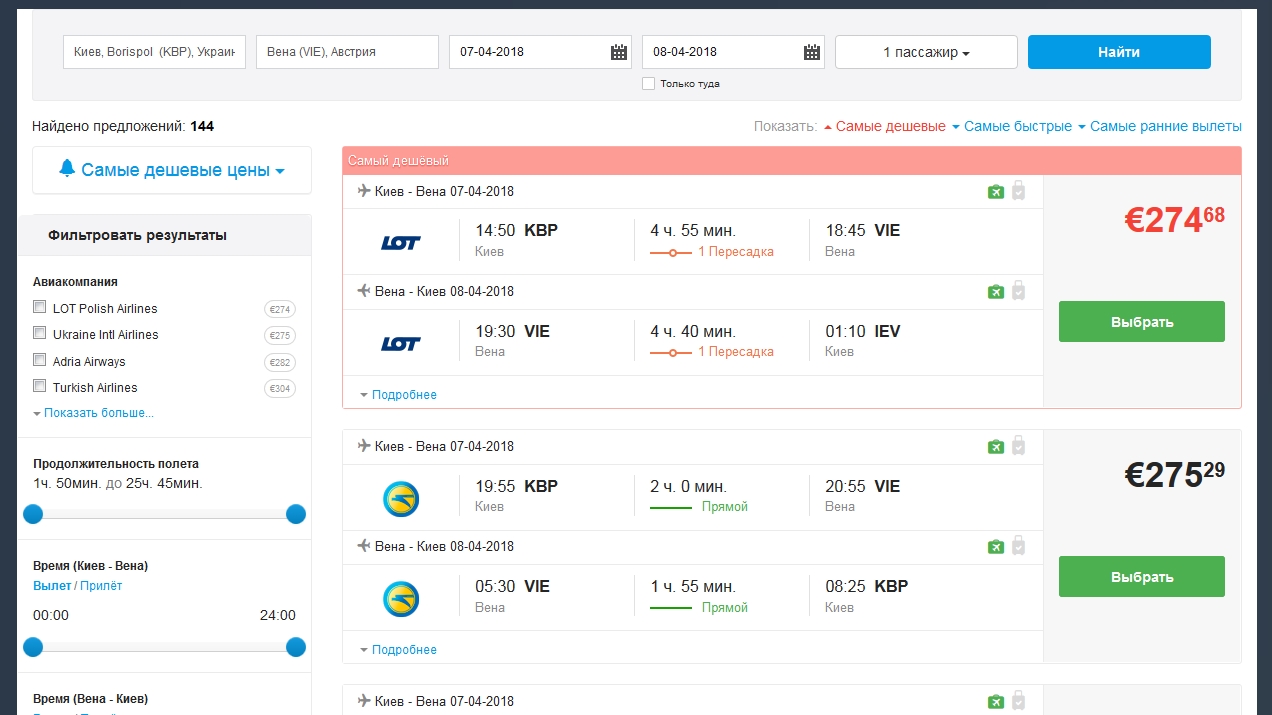Click the grey checked-luggage icon on LOT return flight

pyautogui.click(x=1018, y=291)
